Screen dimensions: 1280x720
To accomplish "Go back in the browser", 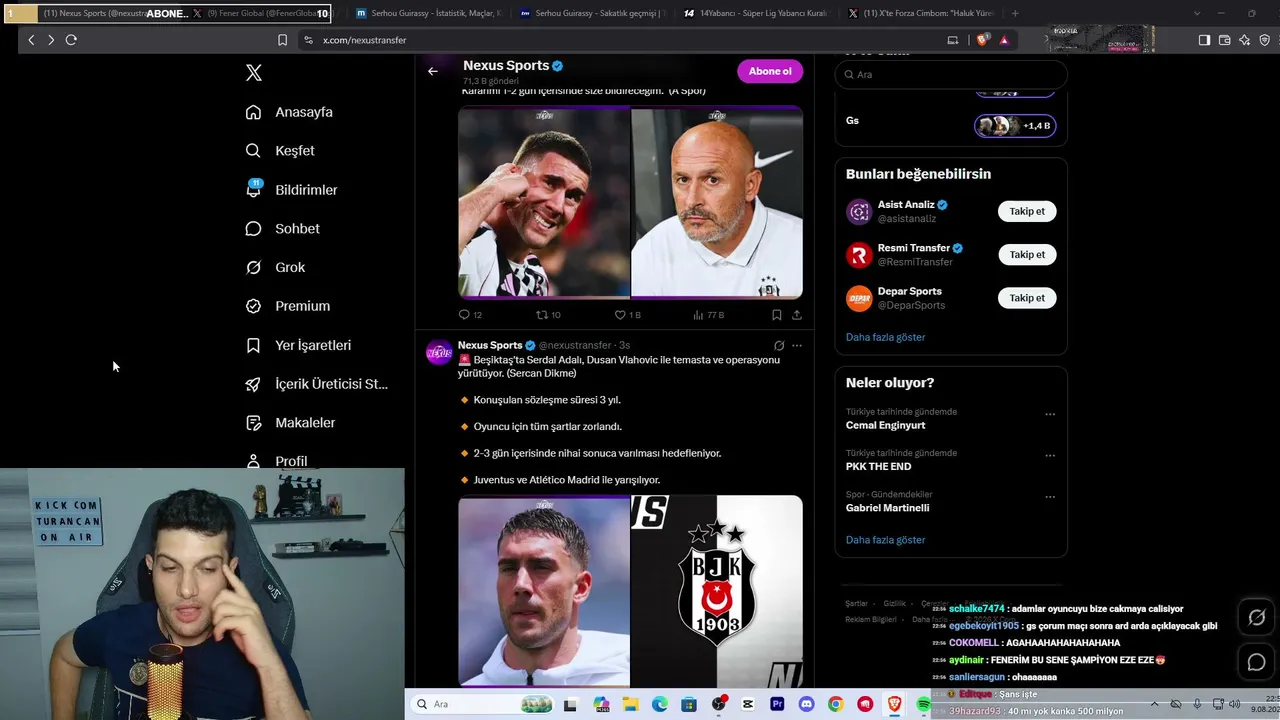I will [31, 40].
